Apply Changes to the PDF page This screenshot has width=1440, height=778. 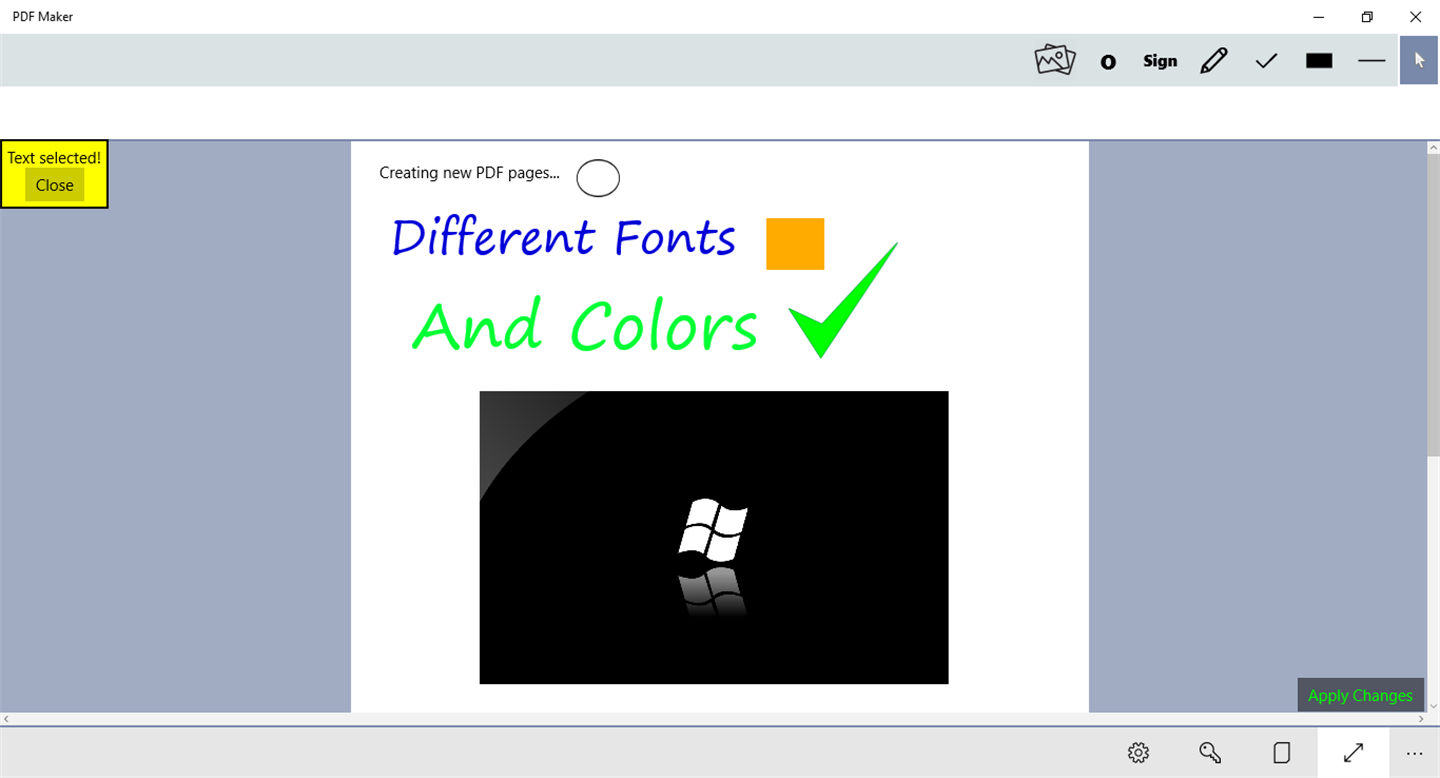click(1360, 695)
